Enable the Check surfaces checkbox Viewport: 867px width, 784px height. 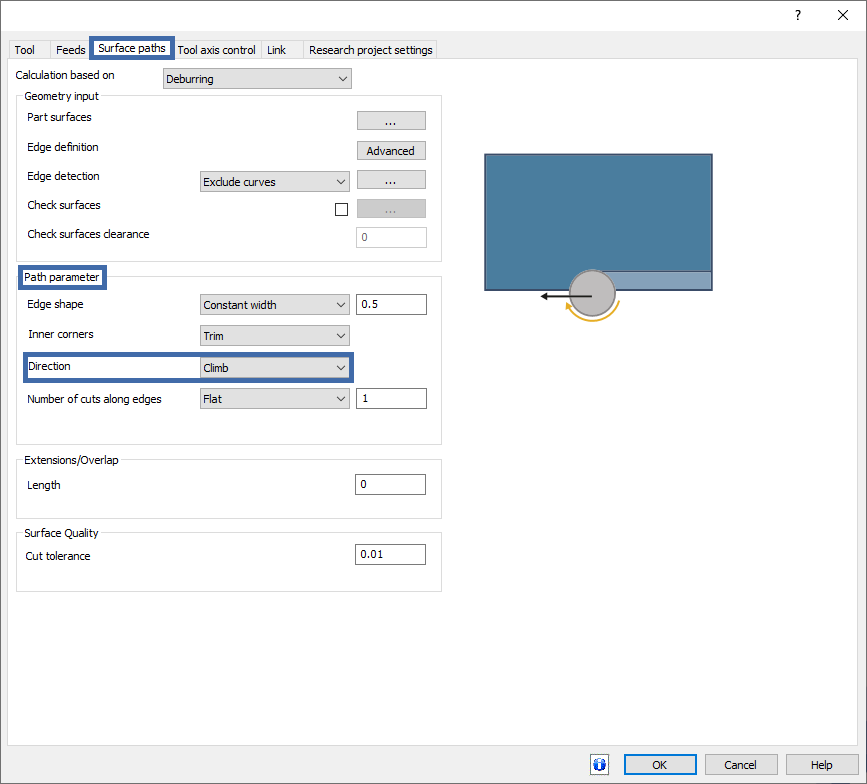point(341,209)
